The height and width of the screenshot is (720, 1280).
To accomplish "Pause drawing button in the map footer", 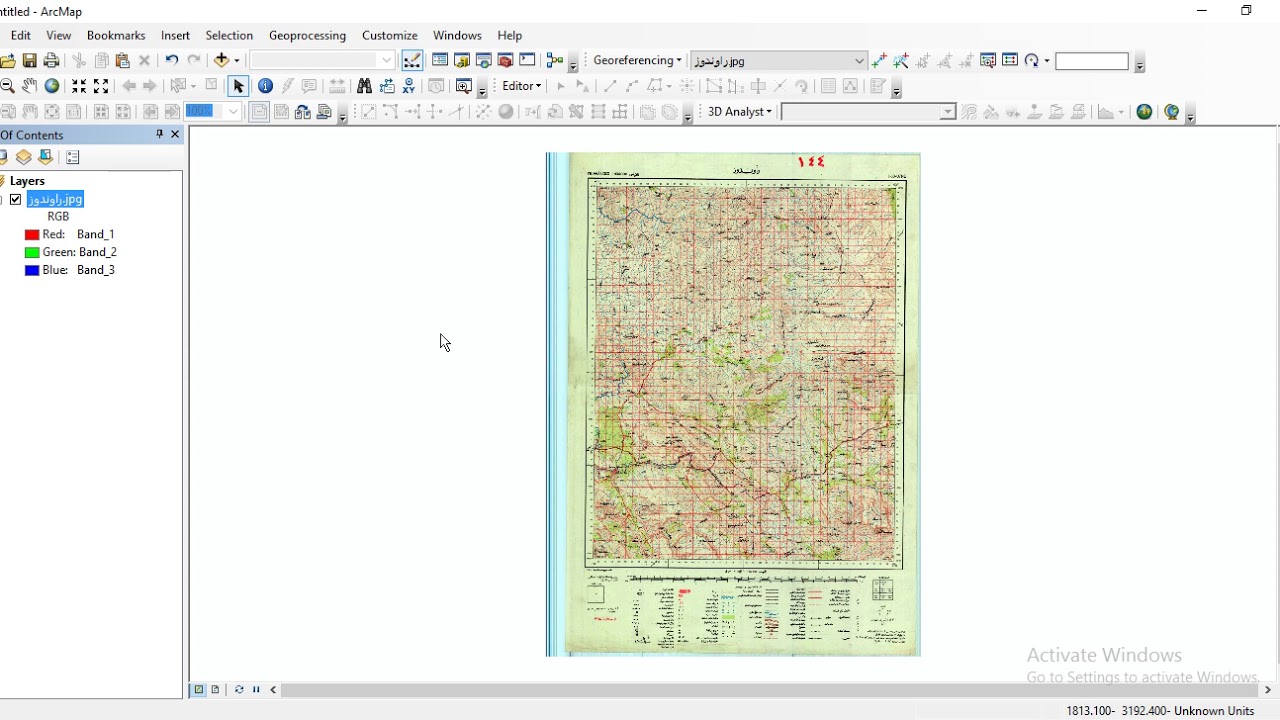I will click(x=256, y=690).
